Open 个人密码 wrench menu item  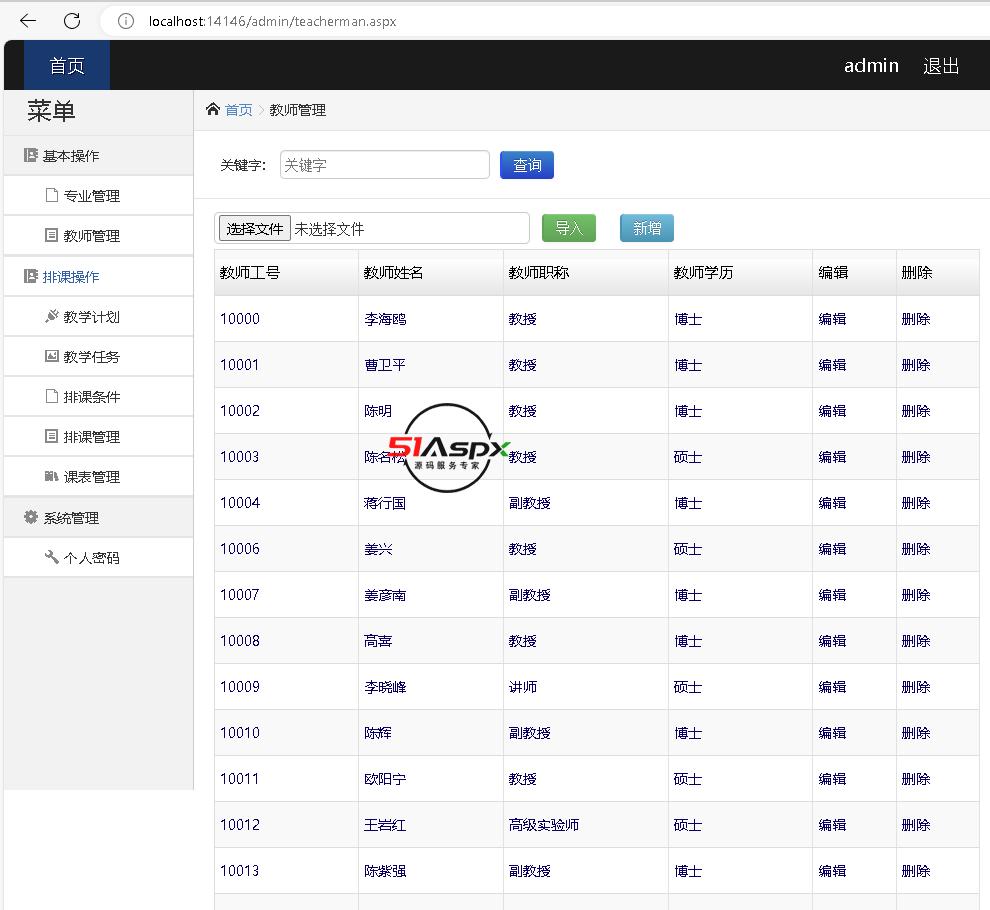click(91, 558)
